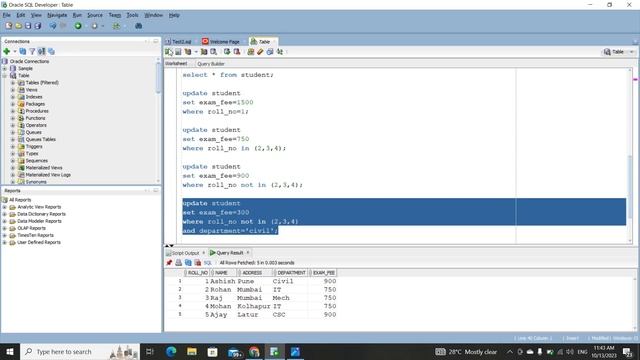Click the SQL link in Query Result toolbar
The height and width of the screenshot is (360, 640).
(x=208, y=263)
